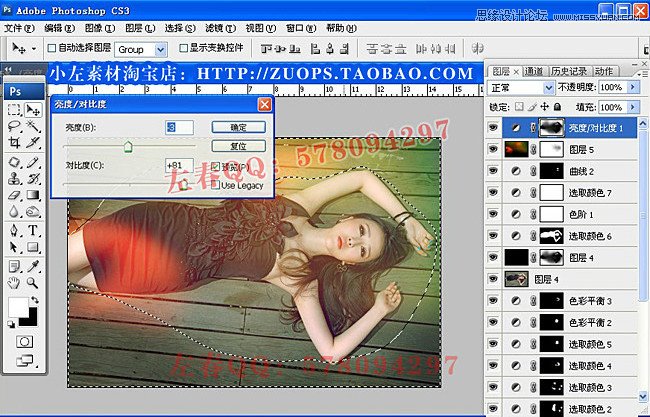650x417 pixels.
Task: Open Layers panel options menu
Action: 644,74
